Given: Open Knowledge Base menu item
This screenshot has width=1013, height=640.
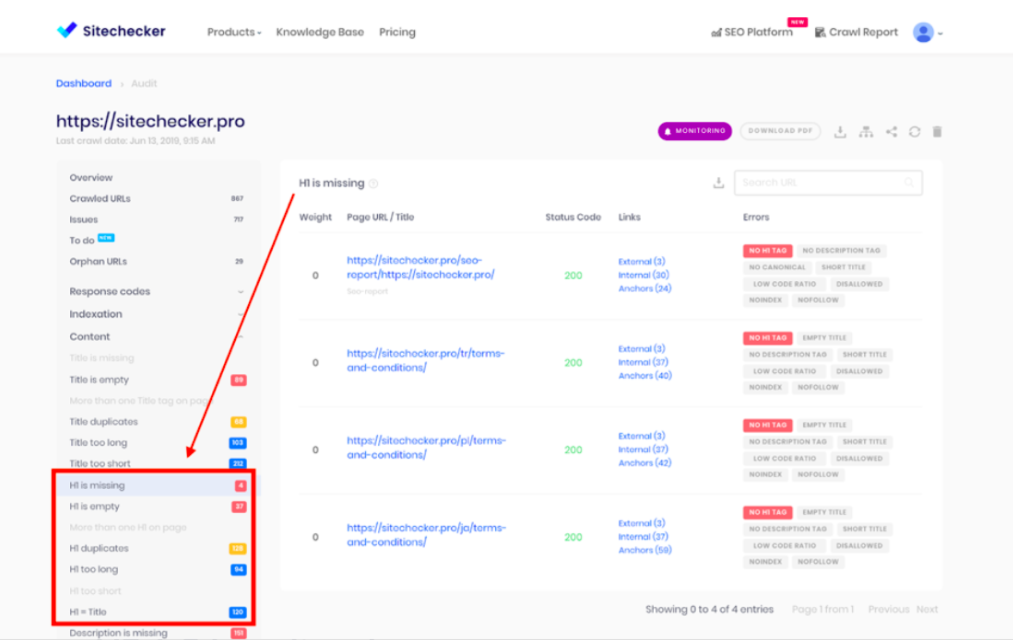Looking at the screenshot, I should pyautogui.click(x=320, y=32).
